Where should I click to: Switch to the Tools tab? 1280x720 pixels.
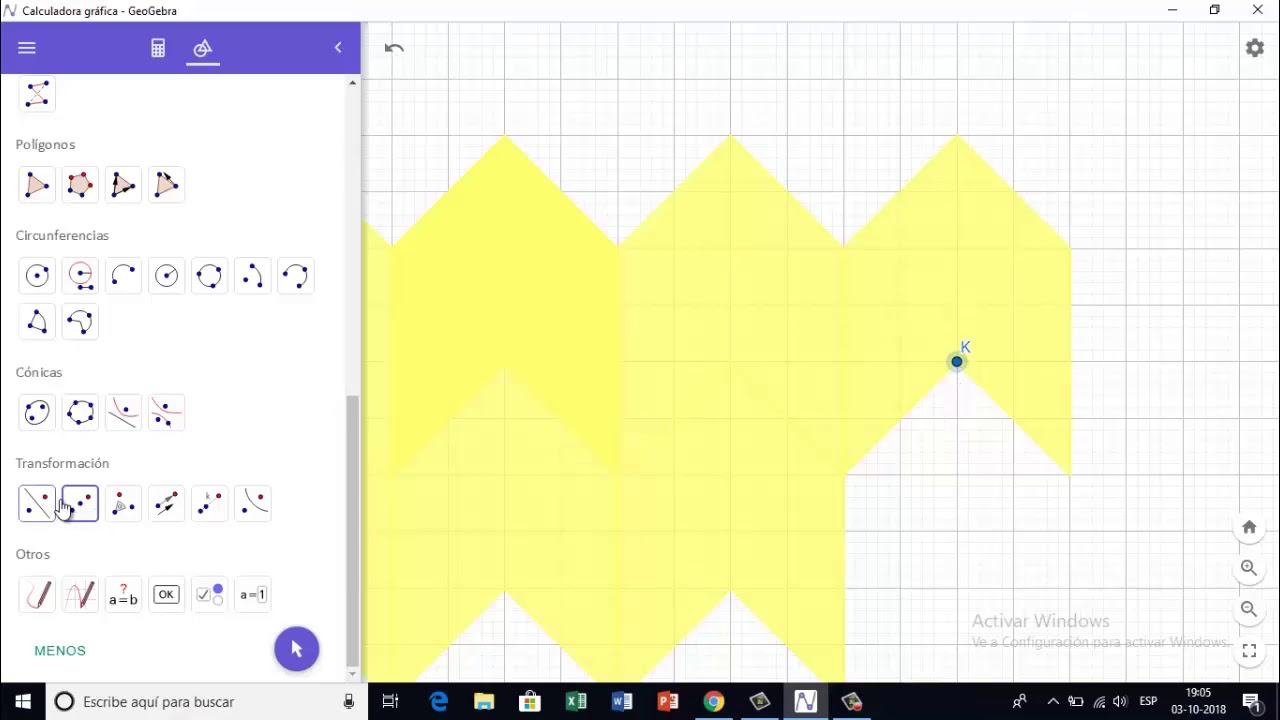pyautogui.click(x=203, y=48)
